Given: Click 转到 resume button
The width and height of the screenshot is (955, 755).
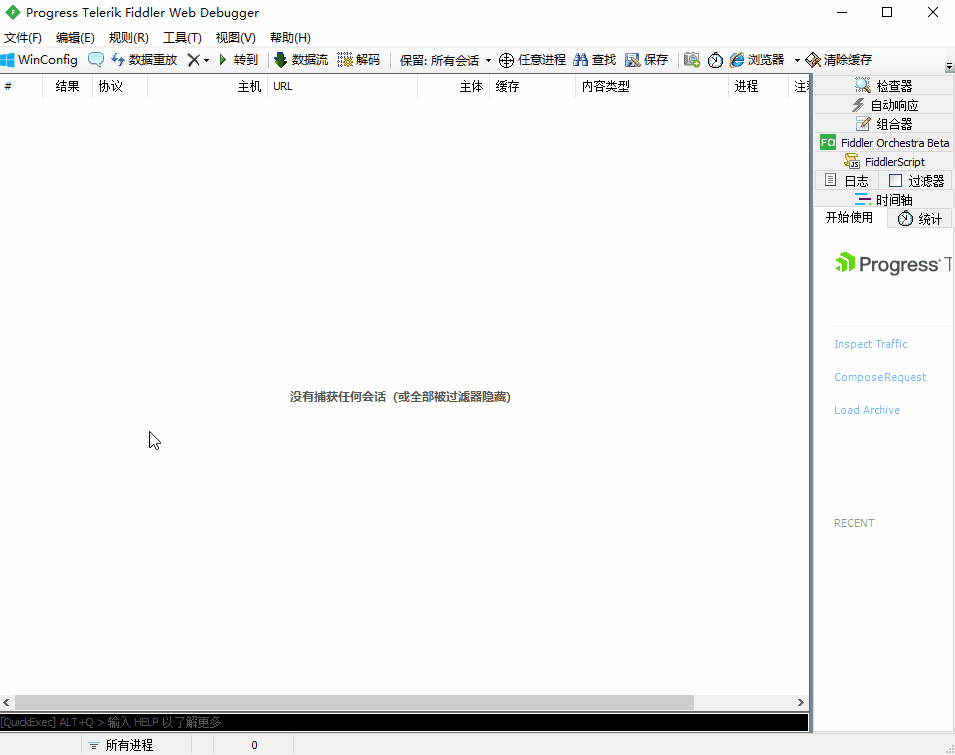Looking at the screenshot, I should (239, 60).
